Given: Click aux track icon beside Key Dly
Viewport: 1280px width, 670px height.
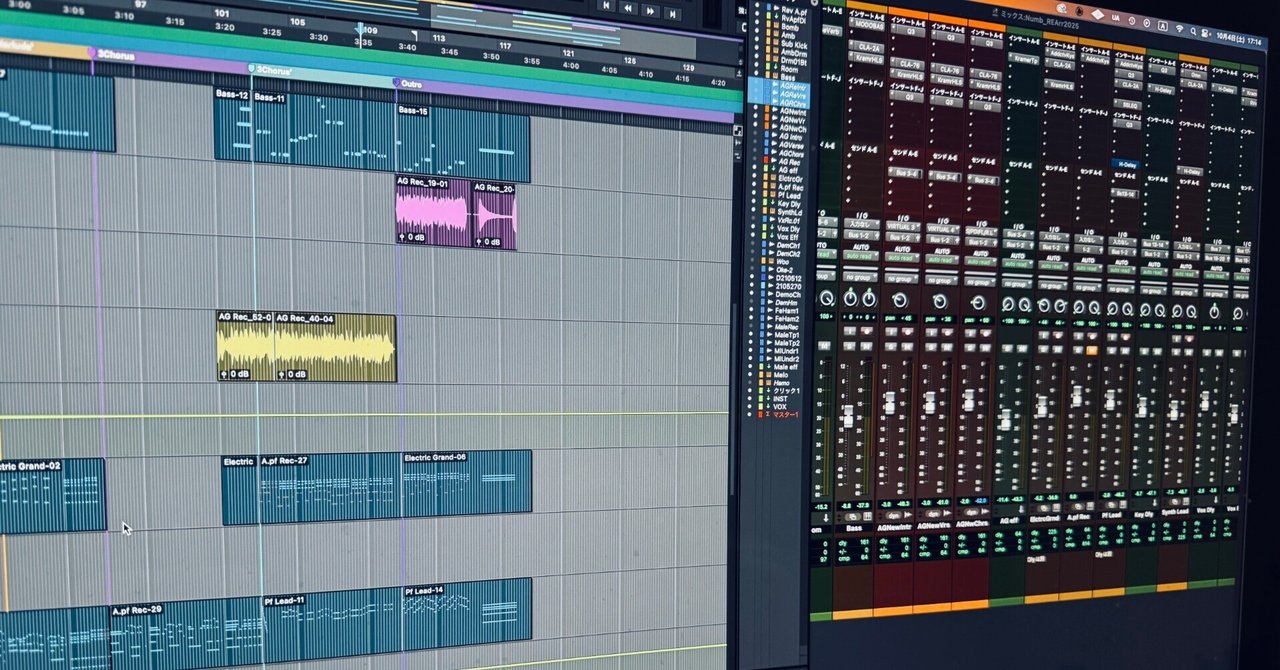Looking at the screenshot, I should pyautogui.click(x=773, y=203).
